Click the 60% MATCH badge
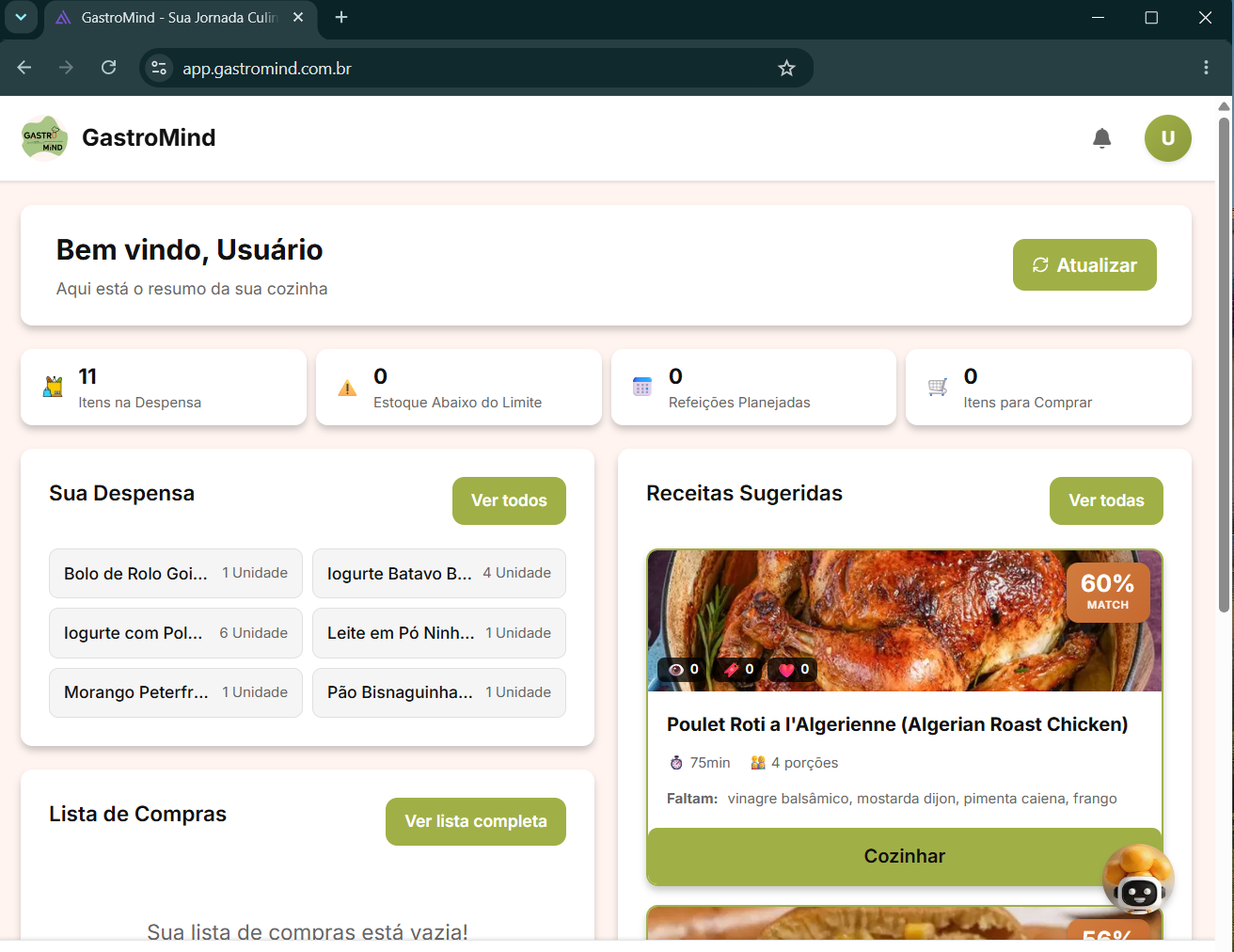 1108,592
